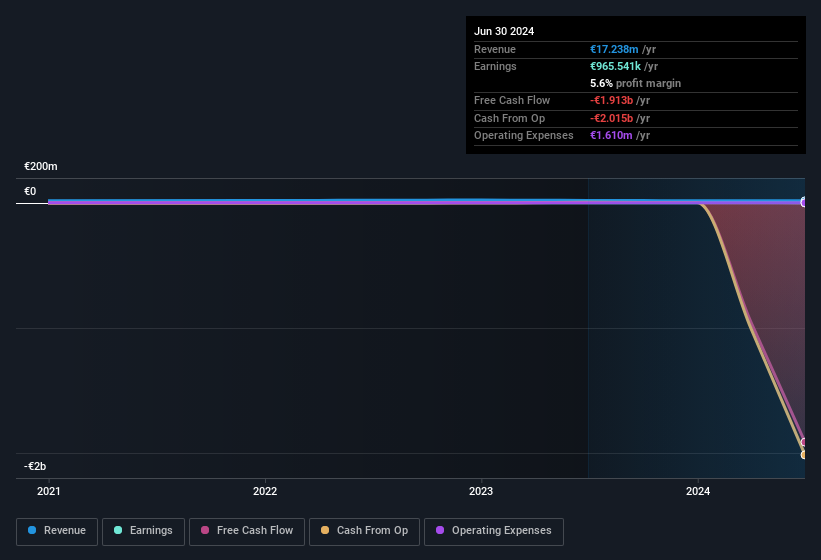Image resolution: width=821 pixels, height=560 pixels.
Task: Click the -€2b y-axis label
Action: pyautogui.click(x=35, y=466)
